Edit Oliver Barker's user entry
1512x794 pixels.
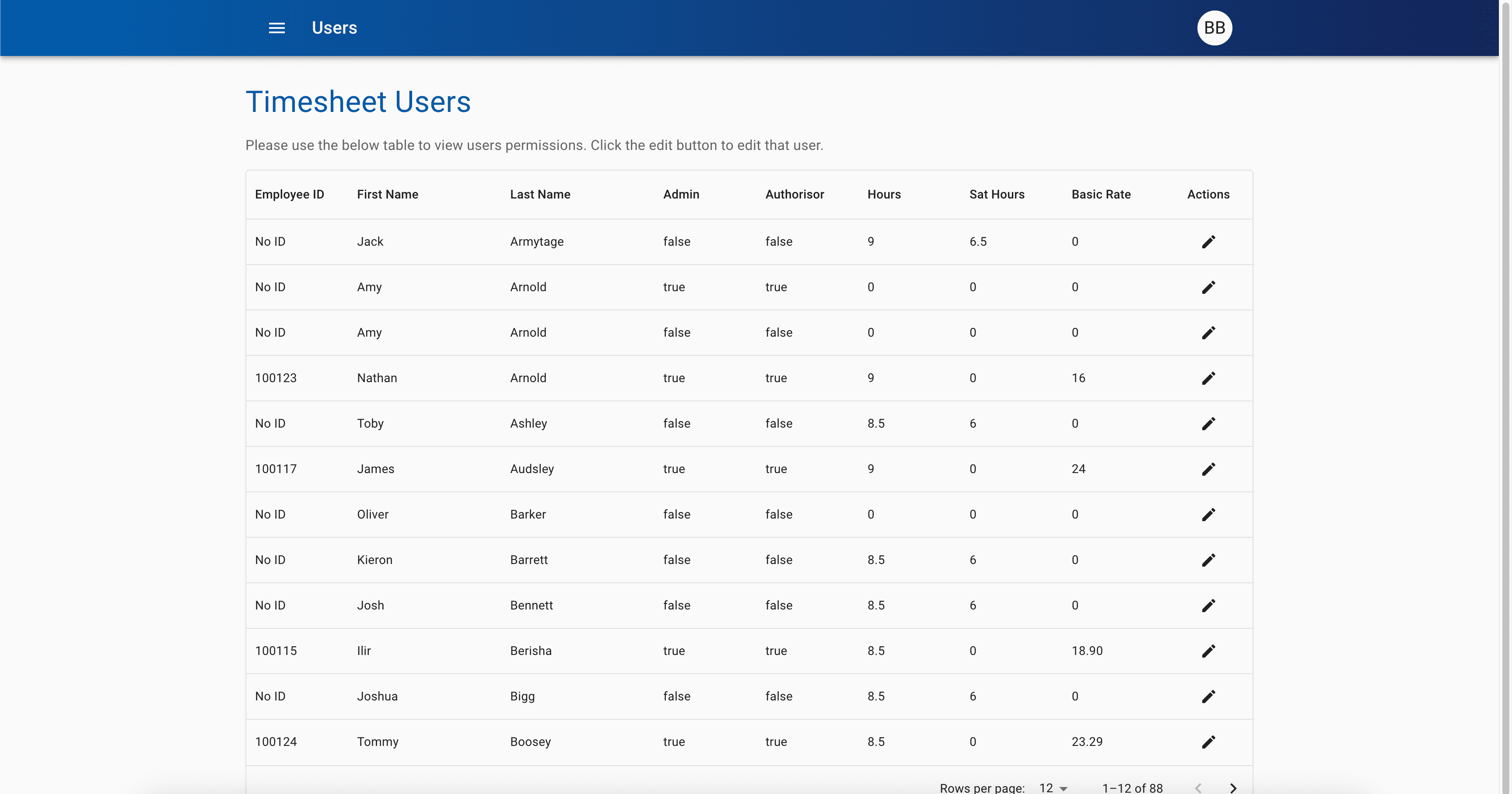[x=1208, y=514]
